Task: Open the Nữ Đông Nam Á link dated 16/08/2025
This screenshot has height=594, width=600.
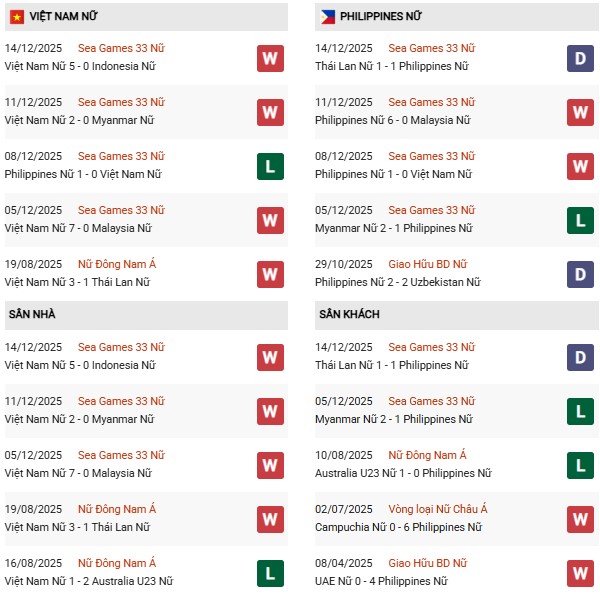Action: tap(117, 564)
